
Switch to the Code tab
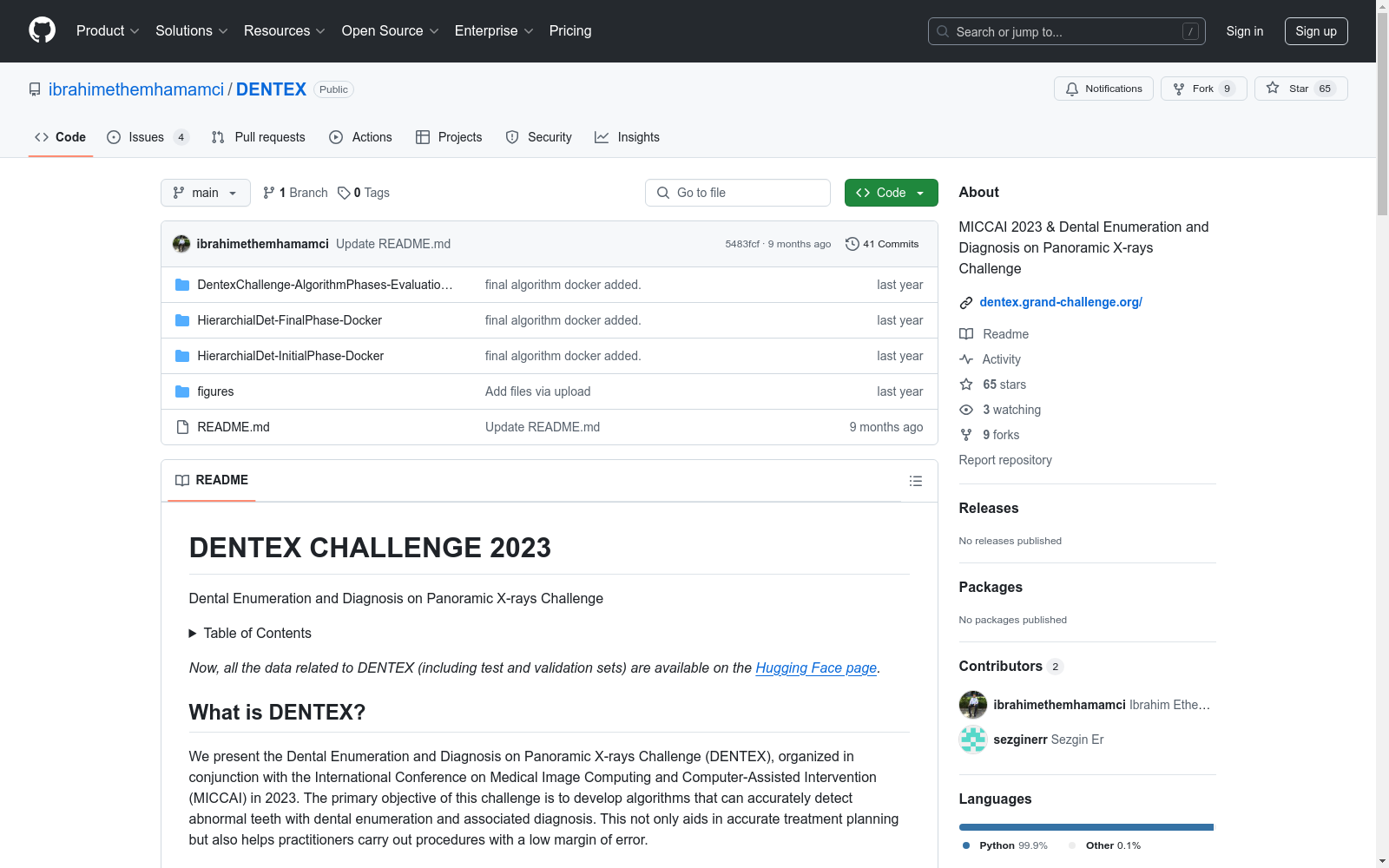[x=61, y=137]
